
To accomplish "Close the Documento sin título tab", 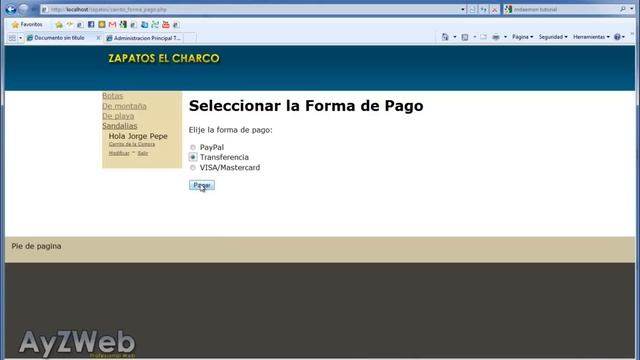I will [98, 38].
